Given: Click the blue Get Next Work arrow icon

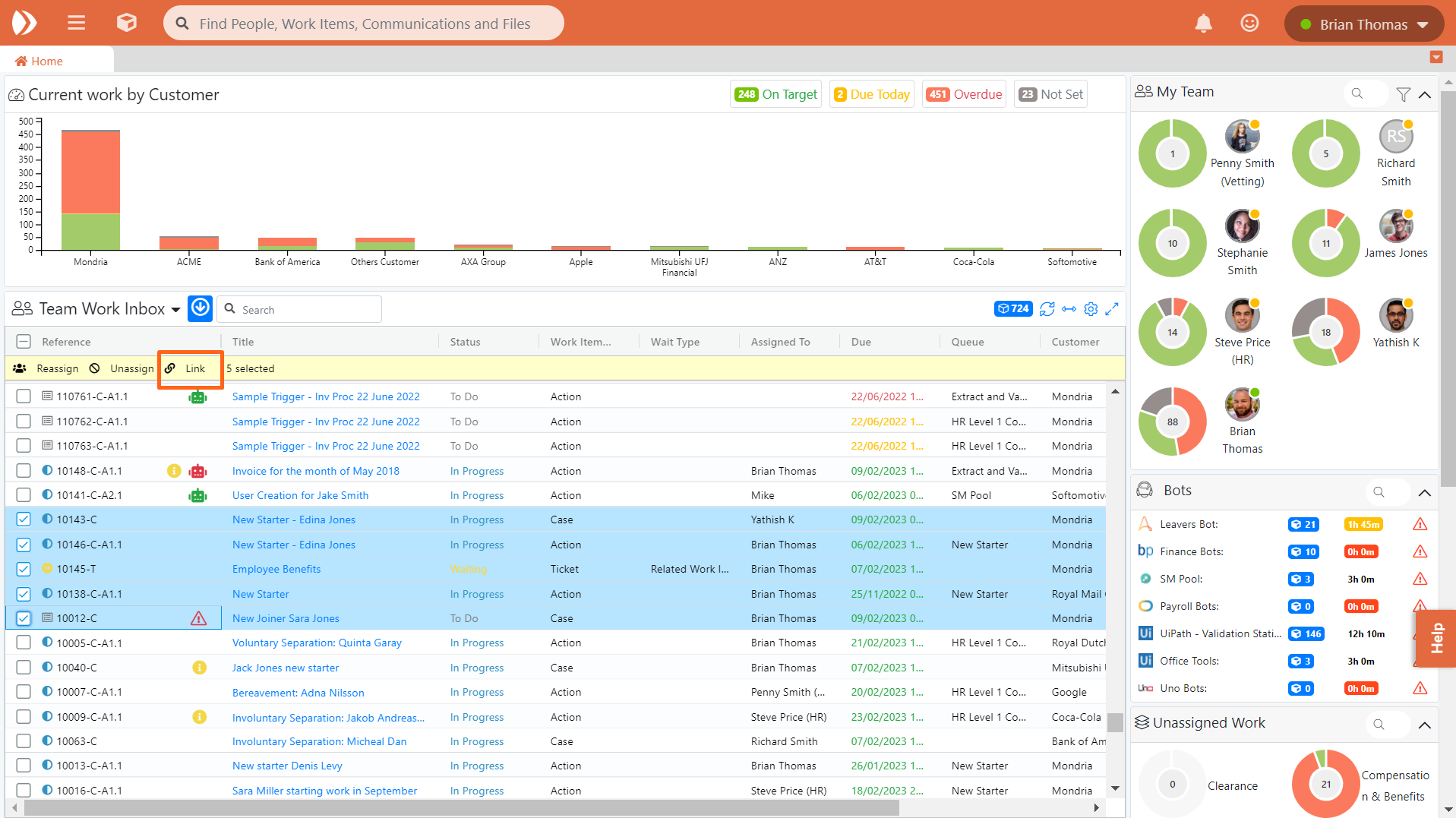Looking at the screenshot, I should click(200, 308).
